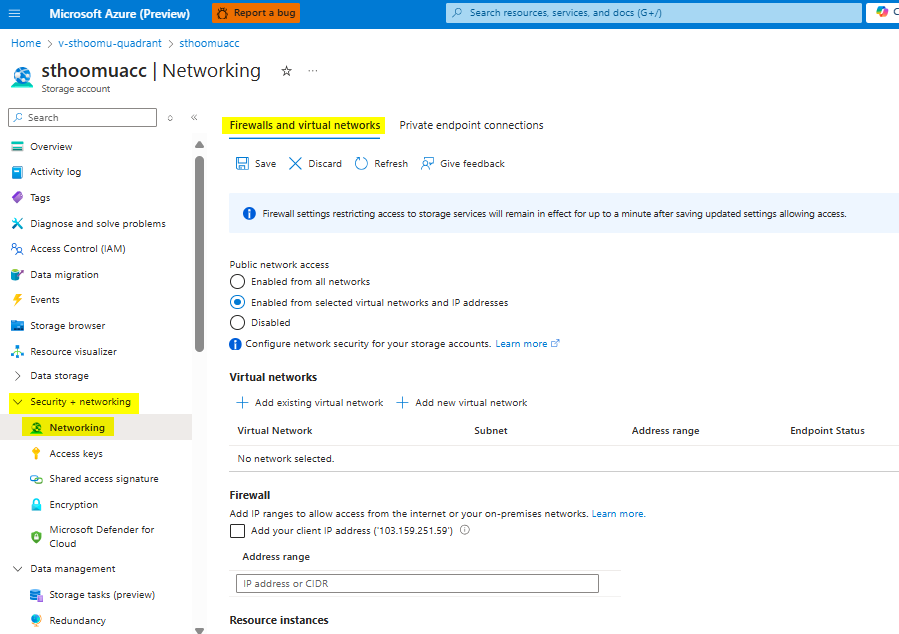Open the more options ellipsis
The width and height of the screenshot is (899, 634).
coord(312,71)
